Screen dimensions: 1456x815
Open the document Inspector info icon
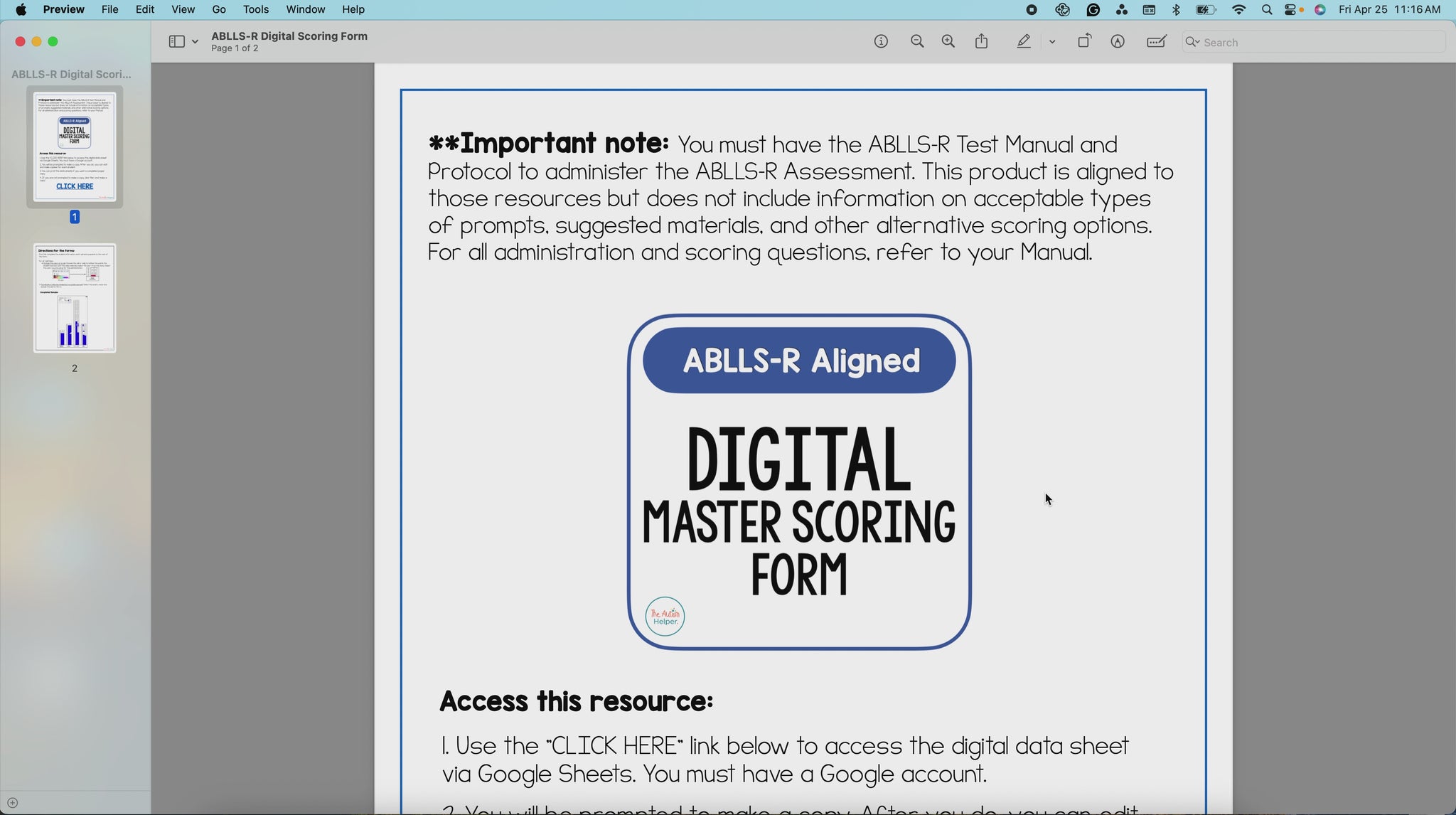[881, 42]
